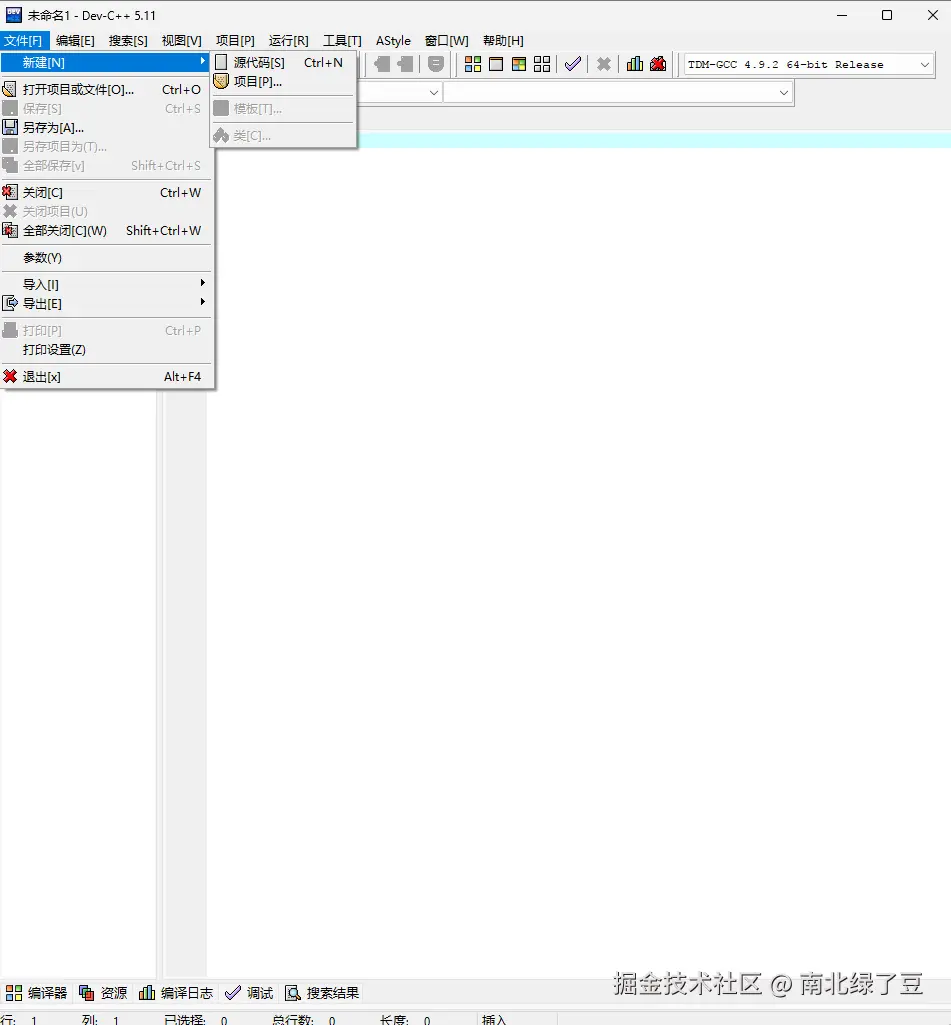Expand the 新建[N] submenu entry
Screen dimensions: 951x1025
[106, 62]
